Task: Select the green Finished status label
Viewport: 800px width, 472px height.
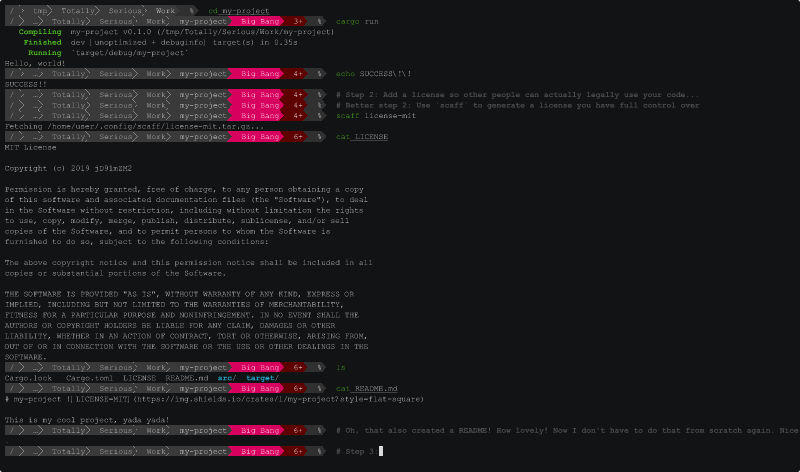Action: [42, 42]
